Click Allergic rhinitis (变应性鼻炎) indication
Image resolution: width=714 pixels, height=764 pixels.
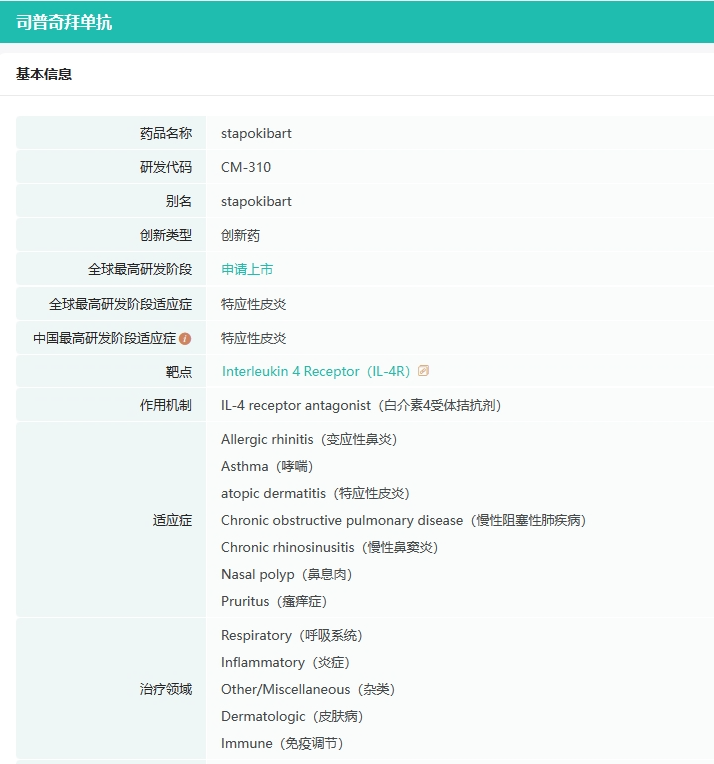(x=309, y=439)
